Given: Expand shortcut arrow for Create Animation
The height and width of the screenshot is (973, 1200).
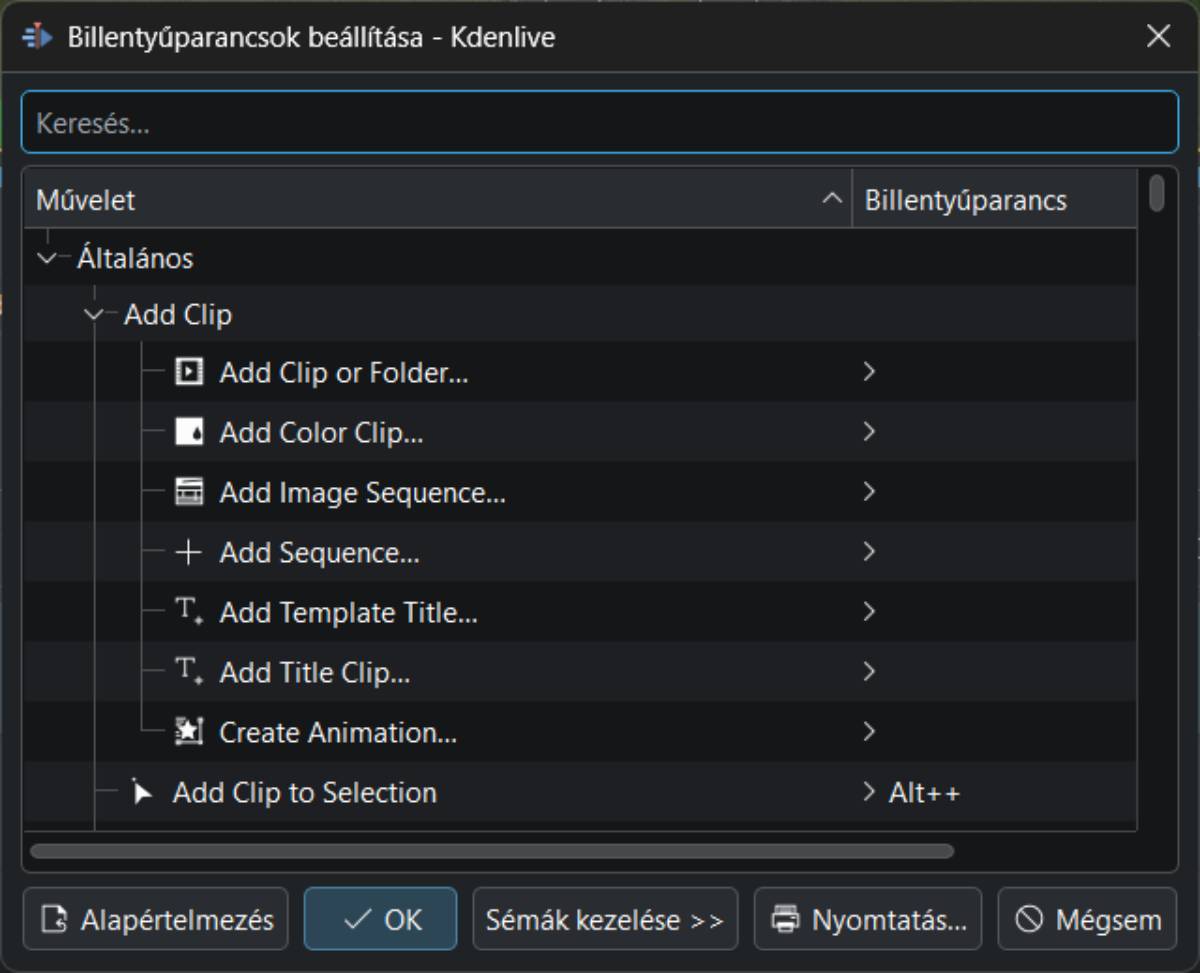Looking at the screenshot, I should [x=868, y=732].
